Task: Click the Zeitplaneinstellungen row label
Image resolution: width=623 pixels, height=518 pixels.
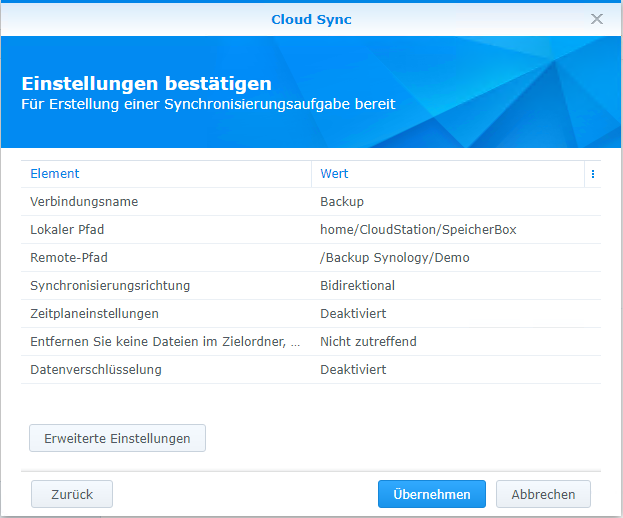Action: 95,314
